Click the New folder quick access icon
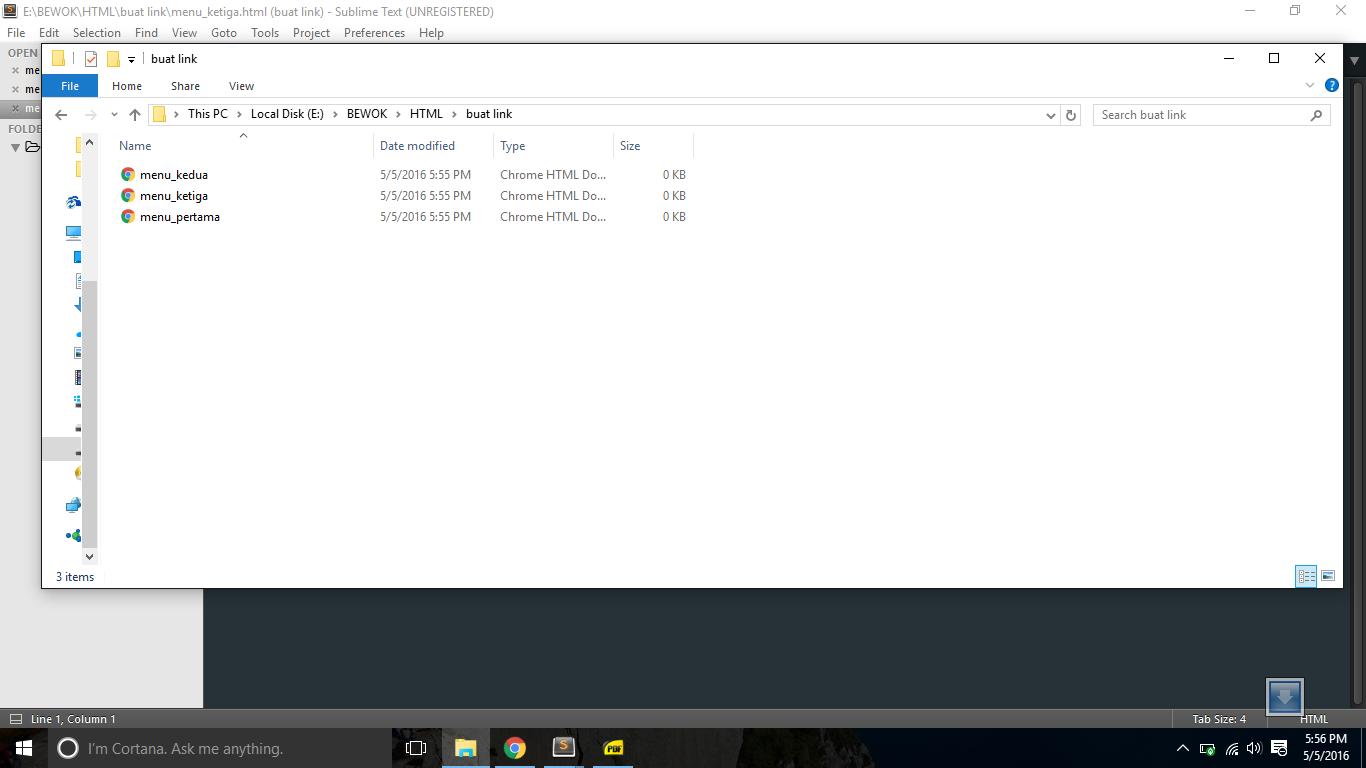Image resolution: width=1366 pixels, height=768 pixels. coord(113,59)
